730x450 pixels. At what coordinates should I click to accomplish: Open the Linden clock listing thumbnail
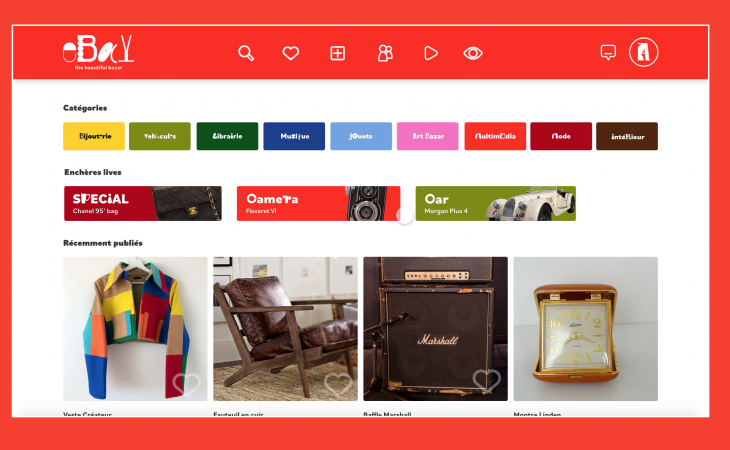point(586,329)
